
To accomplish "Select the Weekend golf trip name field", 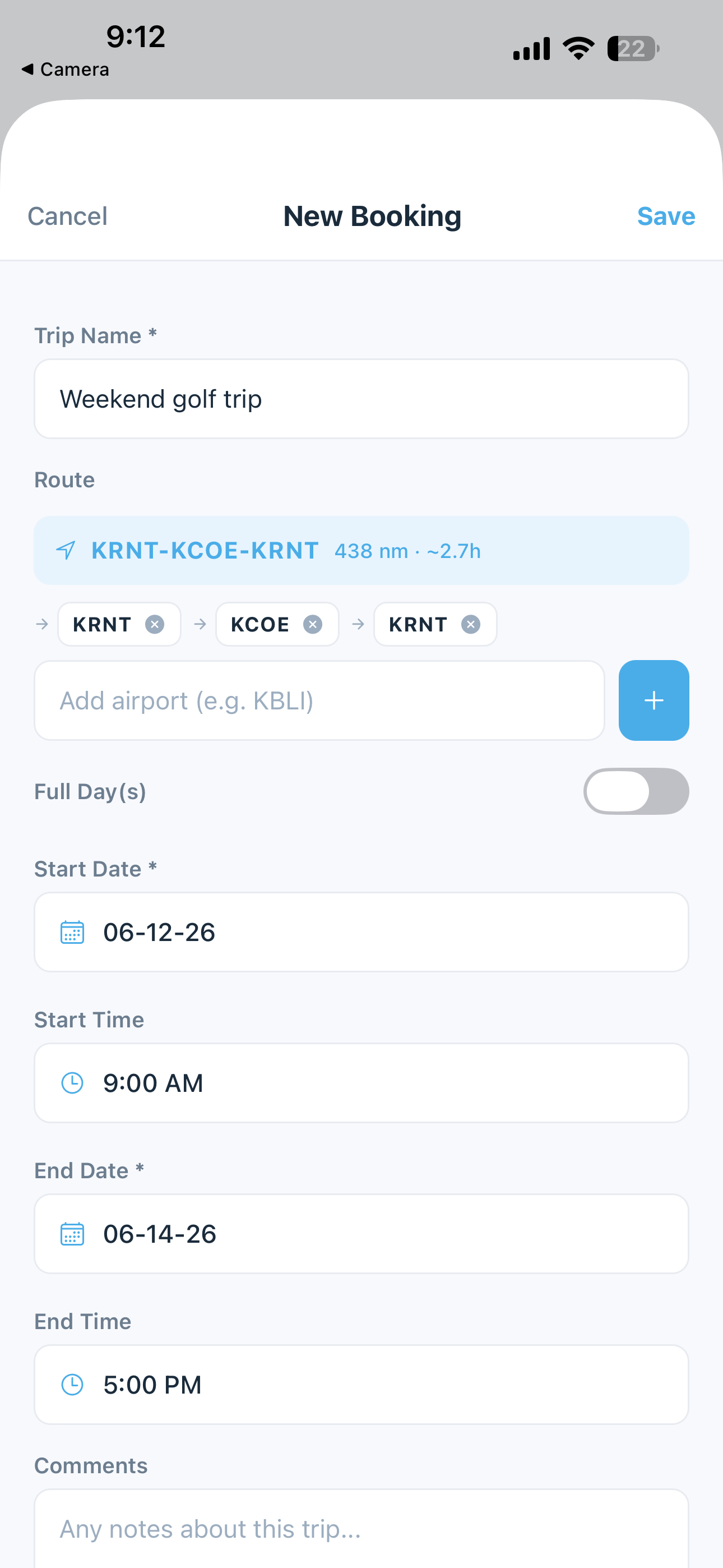I will (x=361, y=399).
